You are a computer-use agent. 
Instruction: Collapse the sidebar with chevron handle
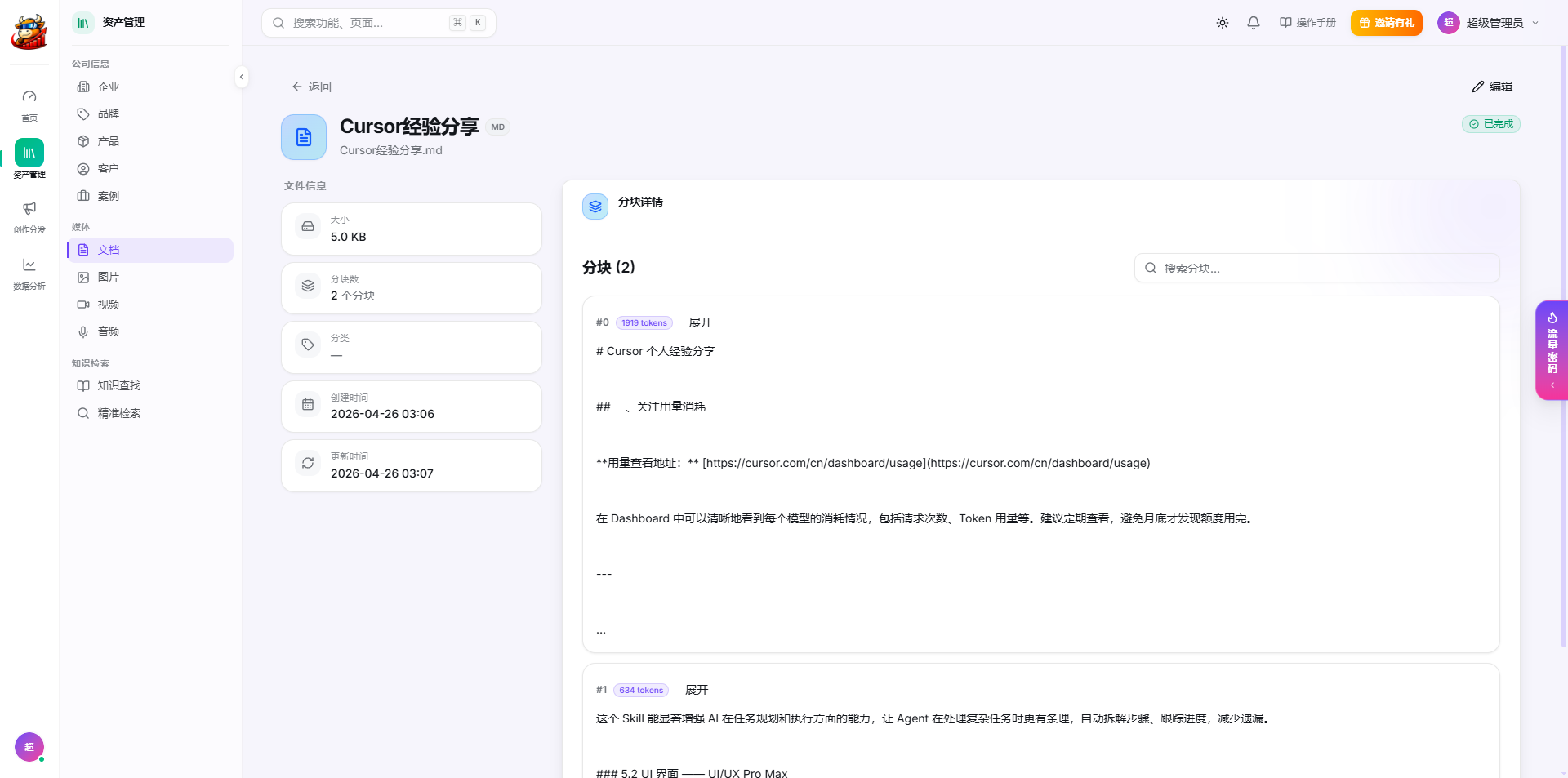pyautogui.click(x=242, y=77)
